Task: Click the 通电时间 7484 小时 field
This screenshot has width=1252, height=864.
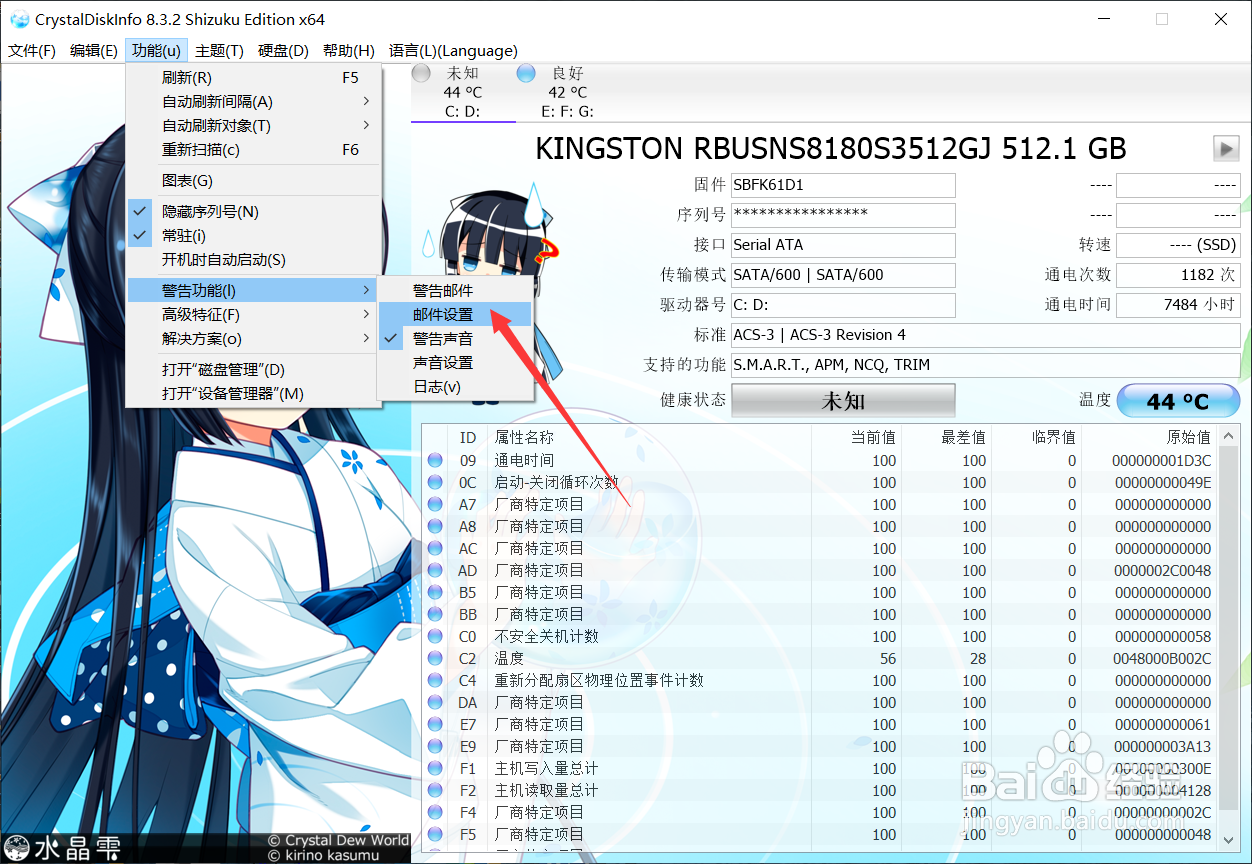Action: pyautogui.click(x=1178, y=305)
